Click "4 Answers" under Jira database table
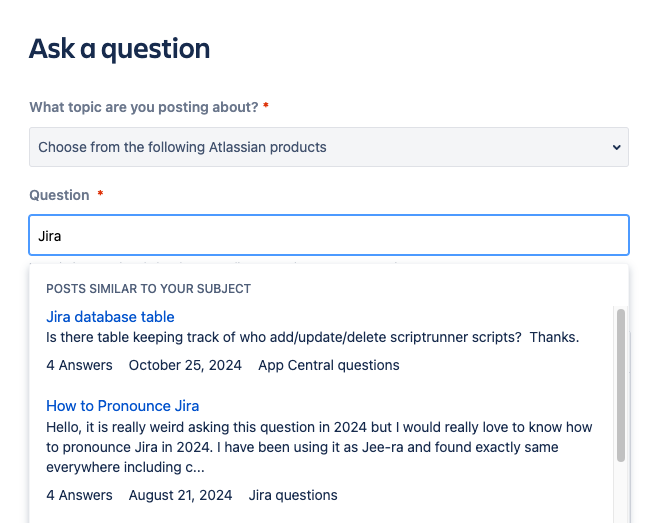This screenshot has width=672, height=523. click(x=79, y=365)
